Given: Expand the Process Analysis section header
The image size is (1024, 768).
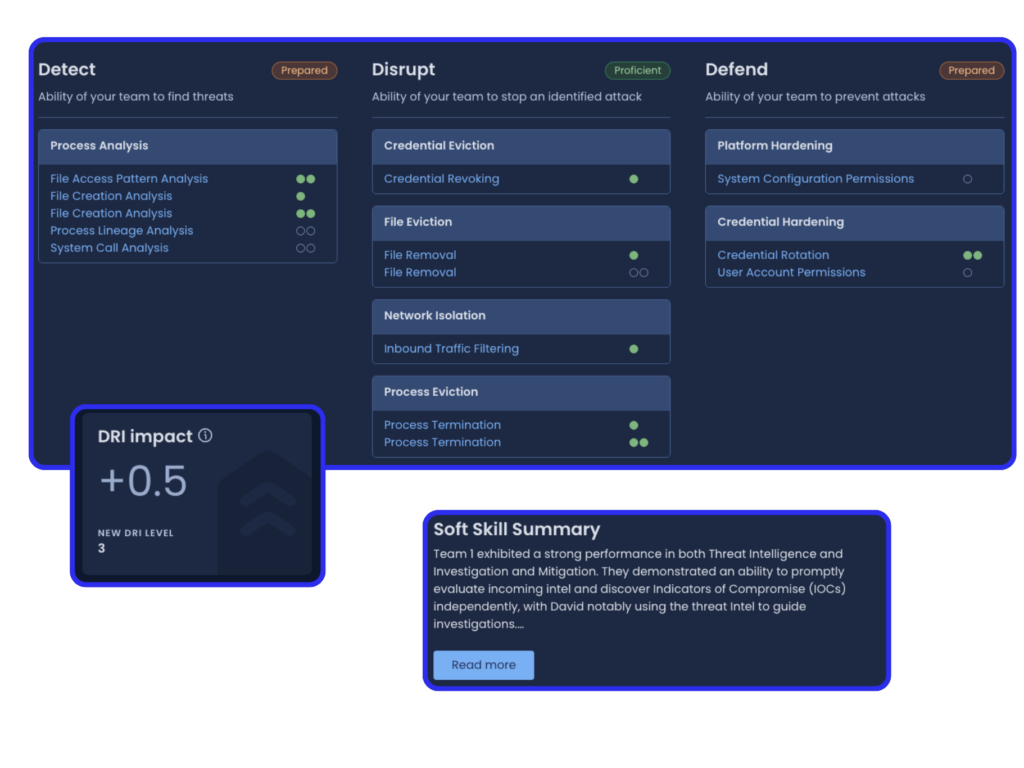Looking at the screenshot, I should click(188, 146).
